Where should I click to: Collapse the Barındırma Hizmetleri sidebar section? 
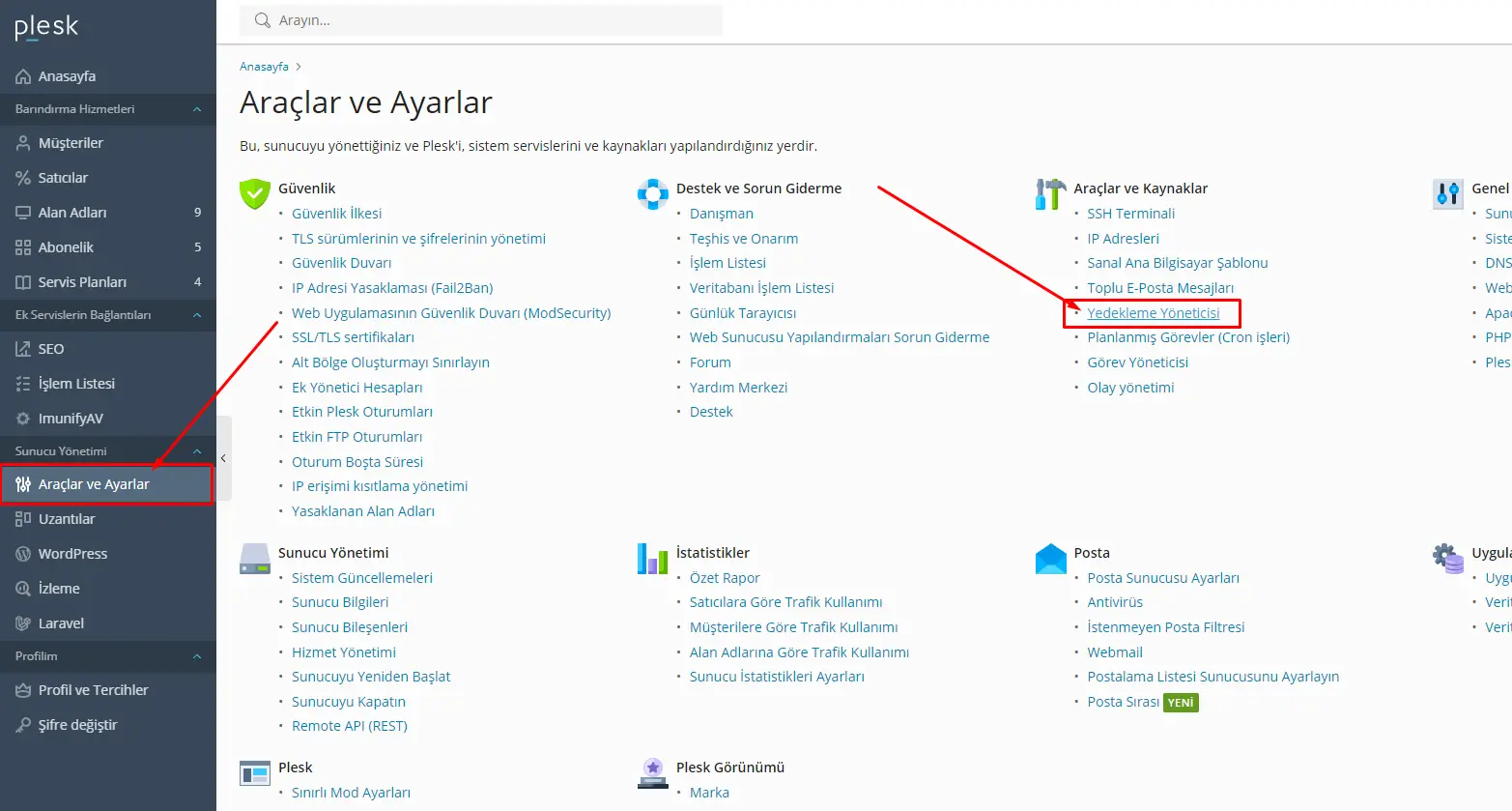(197, 109)
